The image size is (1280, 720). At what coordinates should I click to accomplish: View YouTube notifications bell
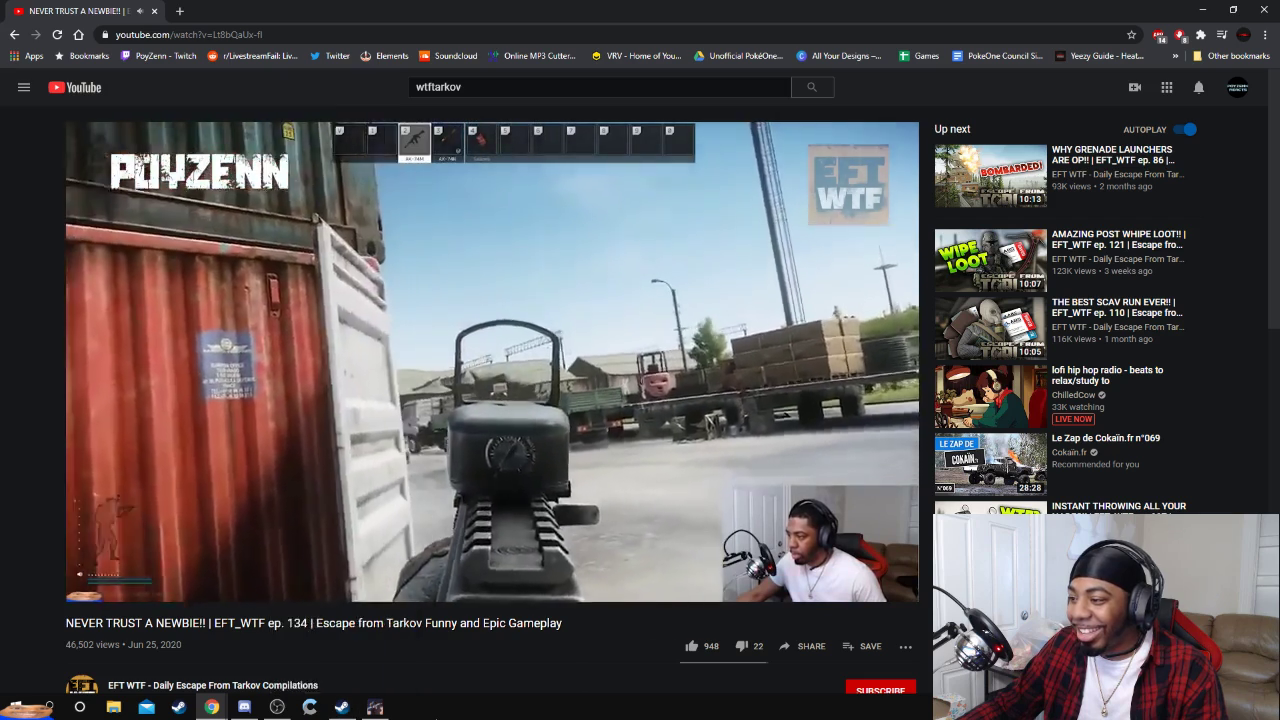point(1199,87)
